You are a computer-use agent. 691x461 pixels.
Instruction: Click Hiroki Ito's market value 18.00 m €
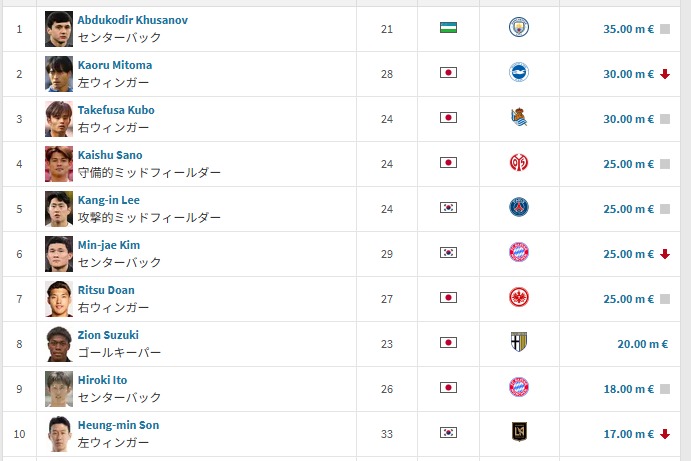pos(628,389)
